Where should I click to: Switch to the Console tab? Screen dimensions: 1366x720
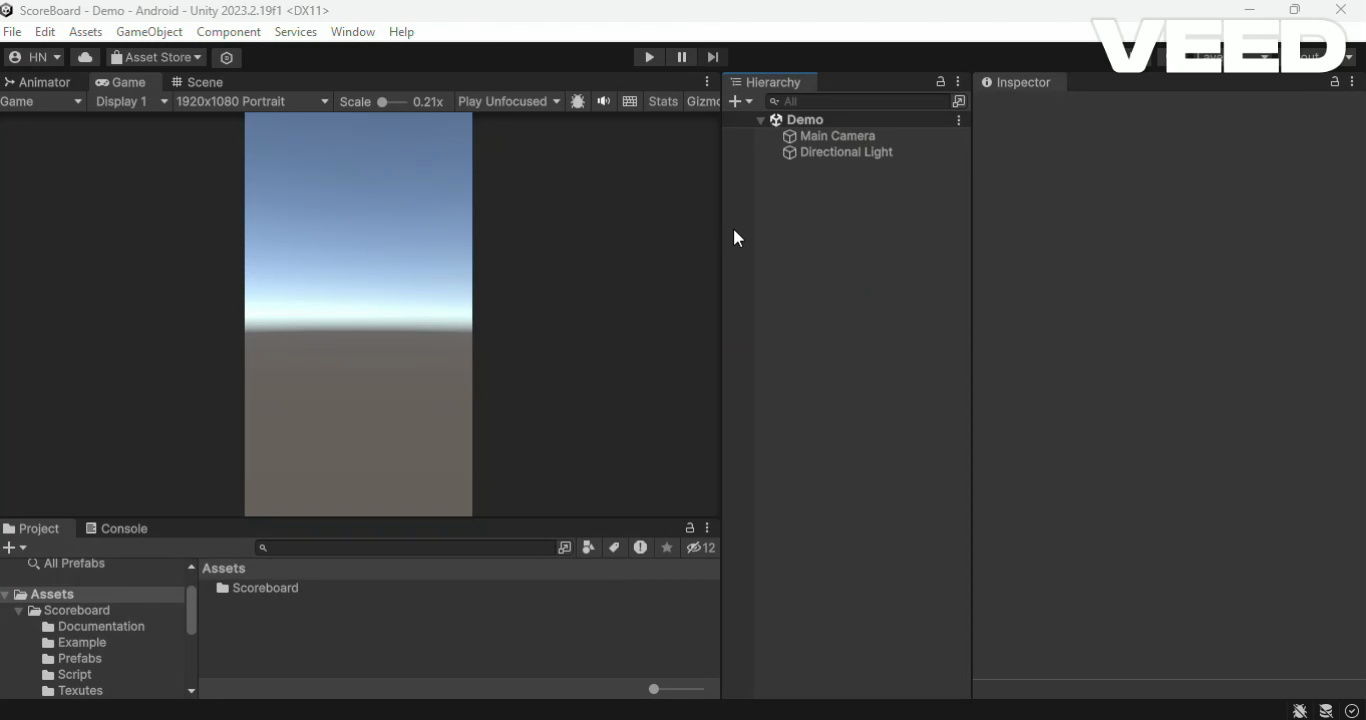[x=116, y=528]
